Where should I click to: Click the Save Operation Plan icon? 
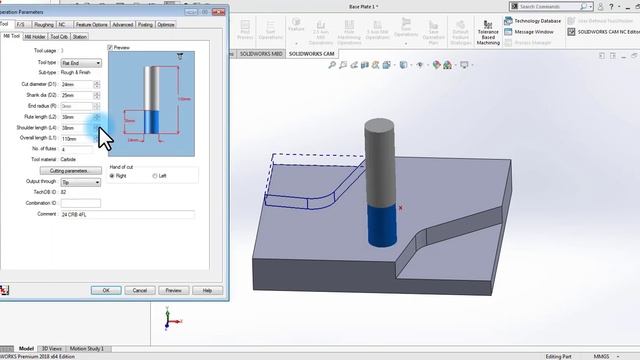click(x=433, y=32)
